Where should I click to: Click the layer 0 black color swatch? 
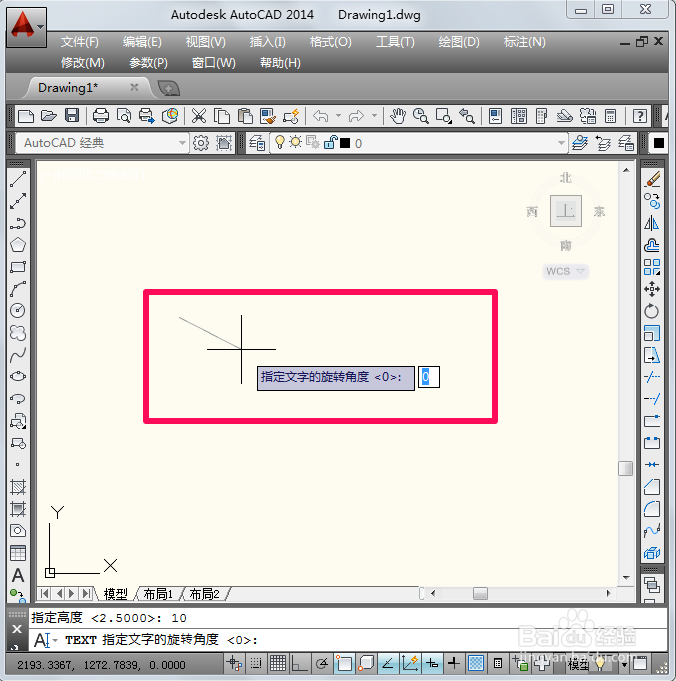(345, 143)
